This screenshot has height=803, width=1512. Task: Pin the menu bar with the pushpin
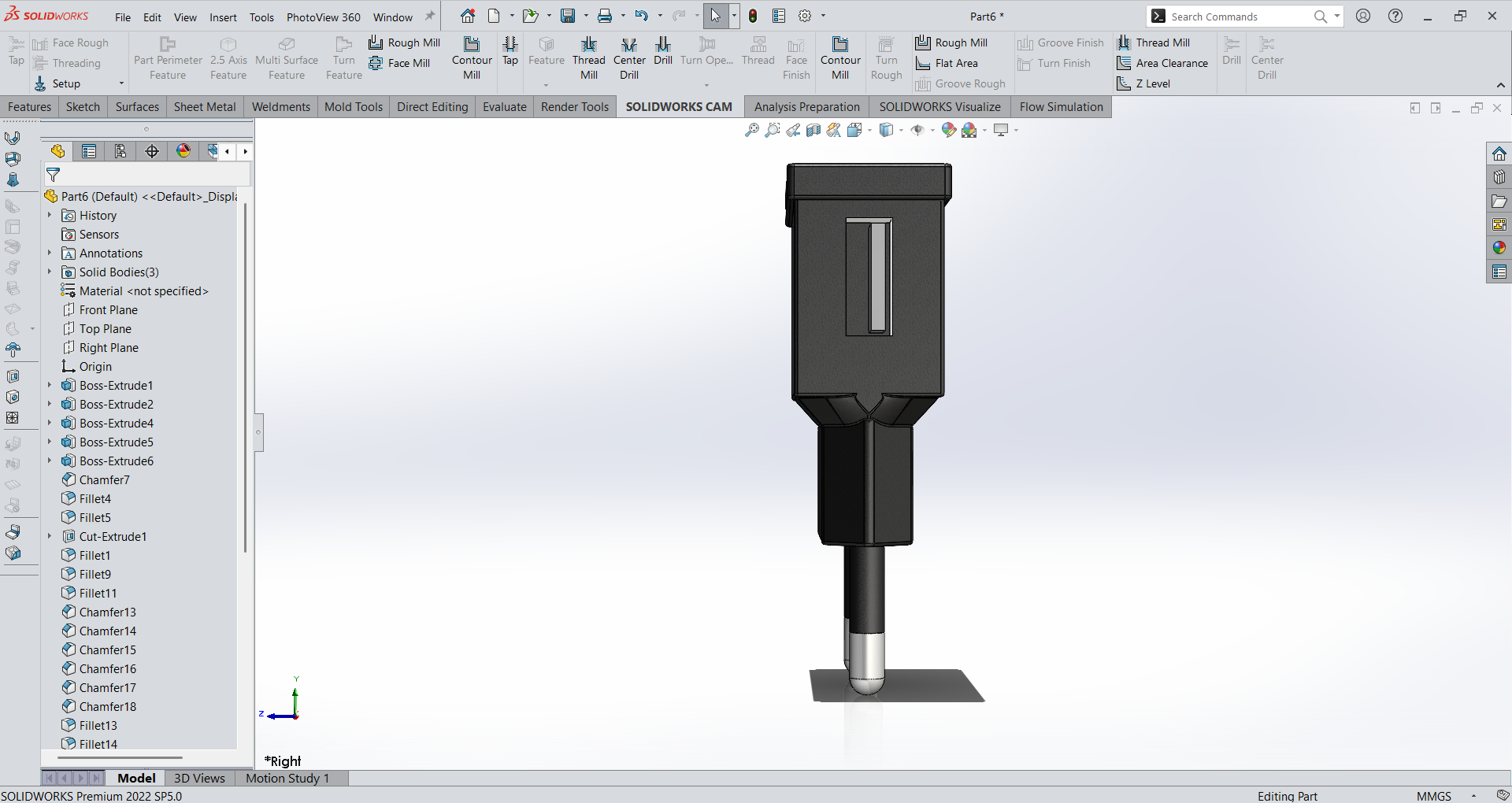430,16
